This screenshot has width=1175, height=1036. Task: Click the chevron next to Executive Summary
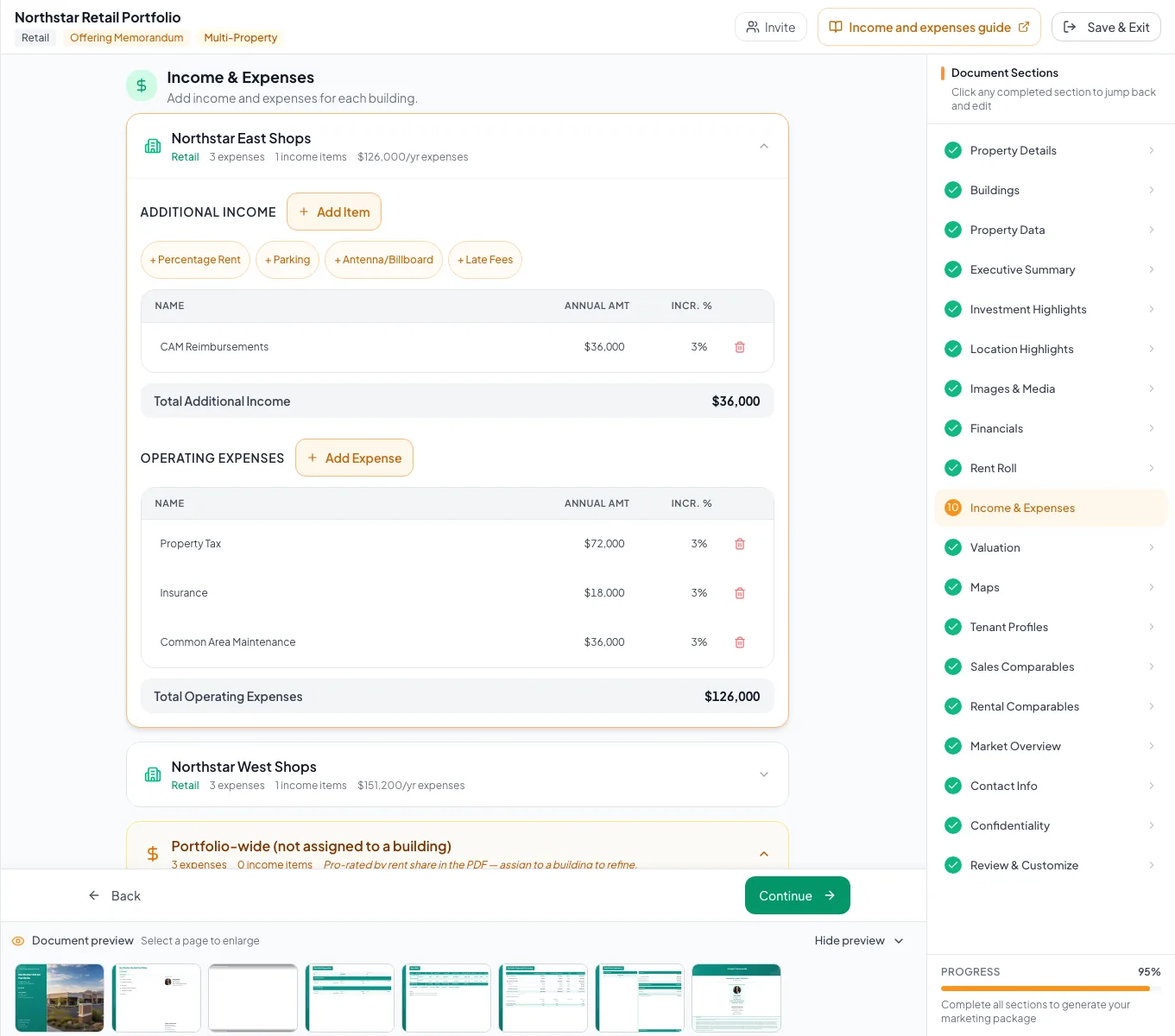[x=1152, y=269]
